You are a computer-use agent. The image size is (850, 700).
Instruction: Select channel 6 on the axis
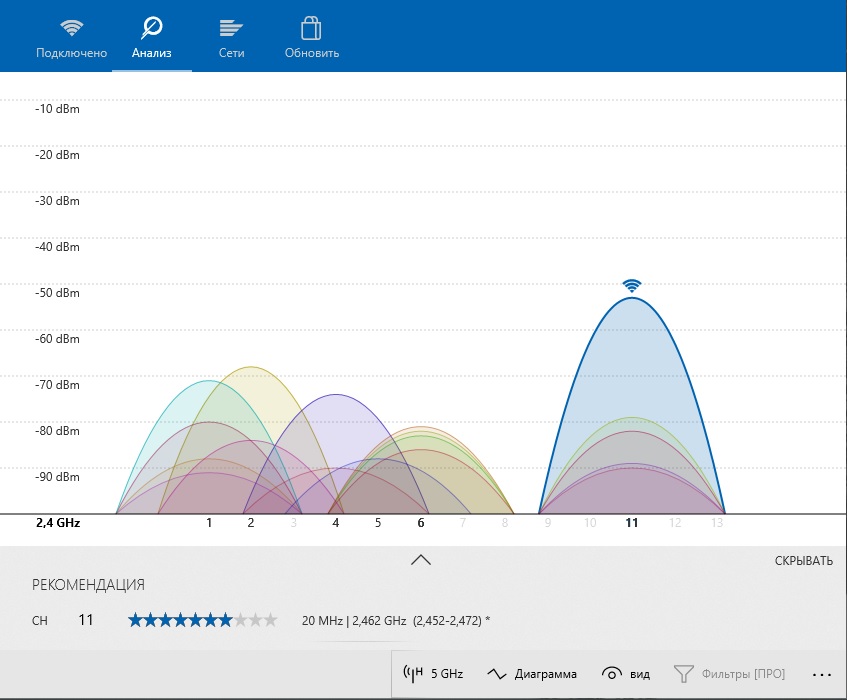click(421, 523)
